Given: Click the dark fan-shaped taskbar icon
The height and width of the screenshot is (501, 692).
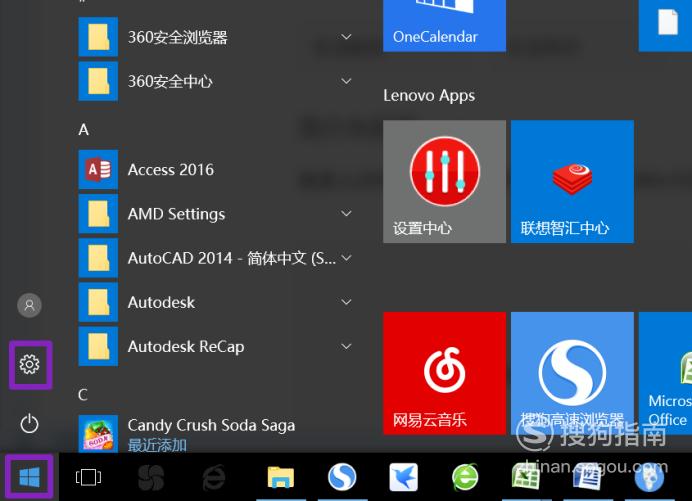Looking at the screenshot, I should (x=151, y=478).
